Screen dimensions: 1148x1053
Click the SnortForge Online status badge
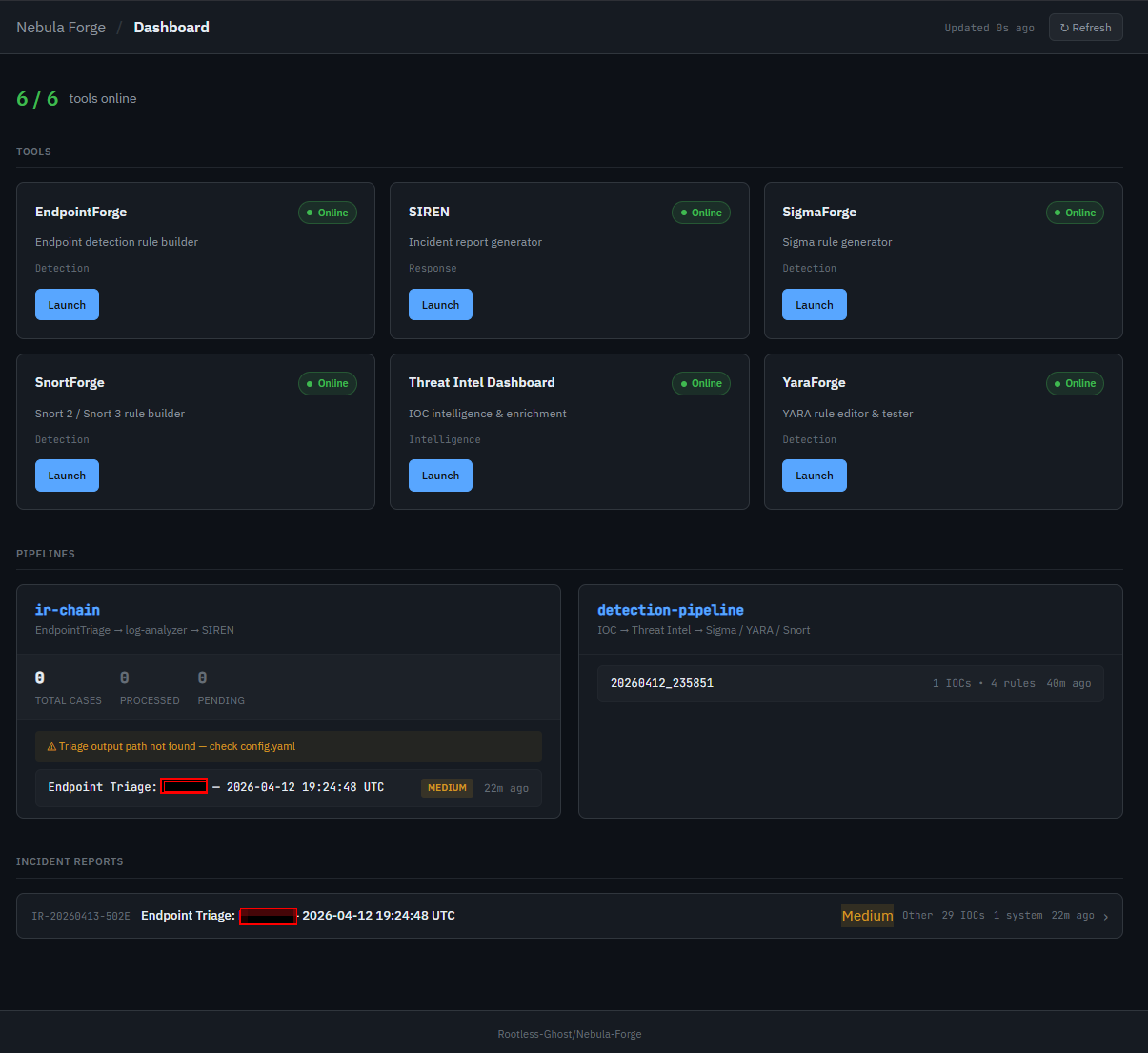click(328, 383)
